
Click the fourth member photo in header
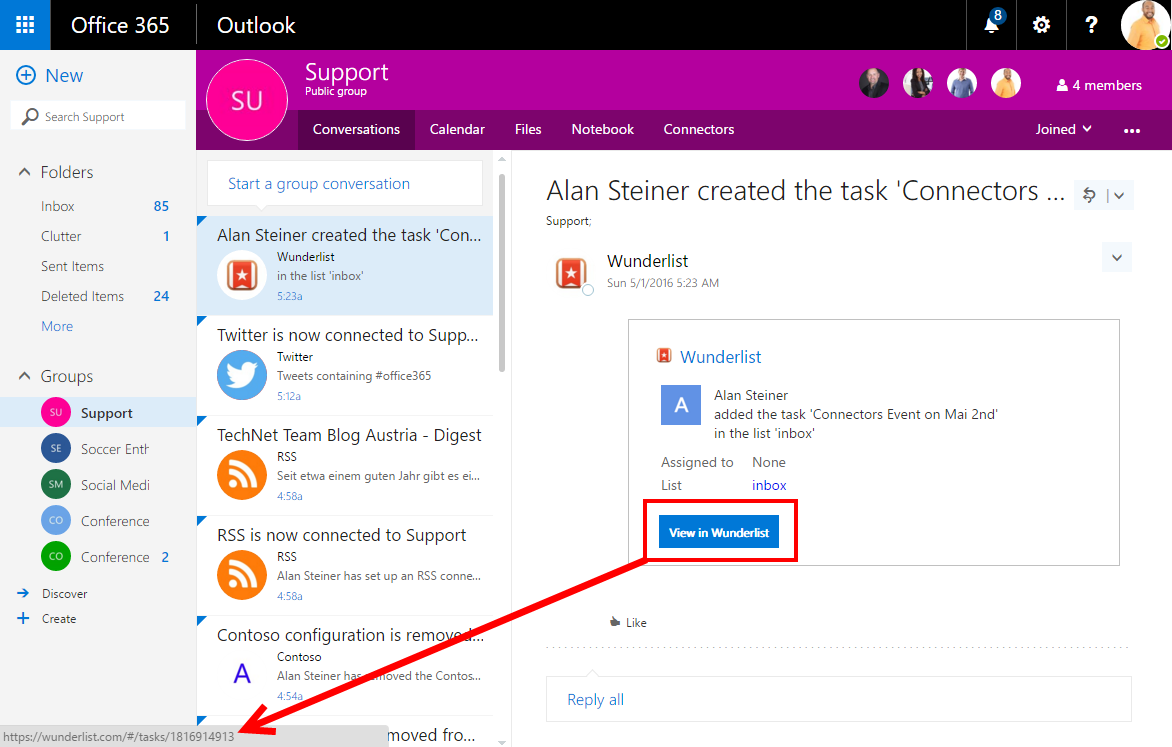click(1006, 83)
